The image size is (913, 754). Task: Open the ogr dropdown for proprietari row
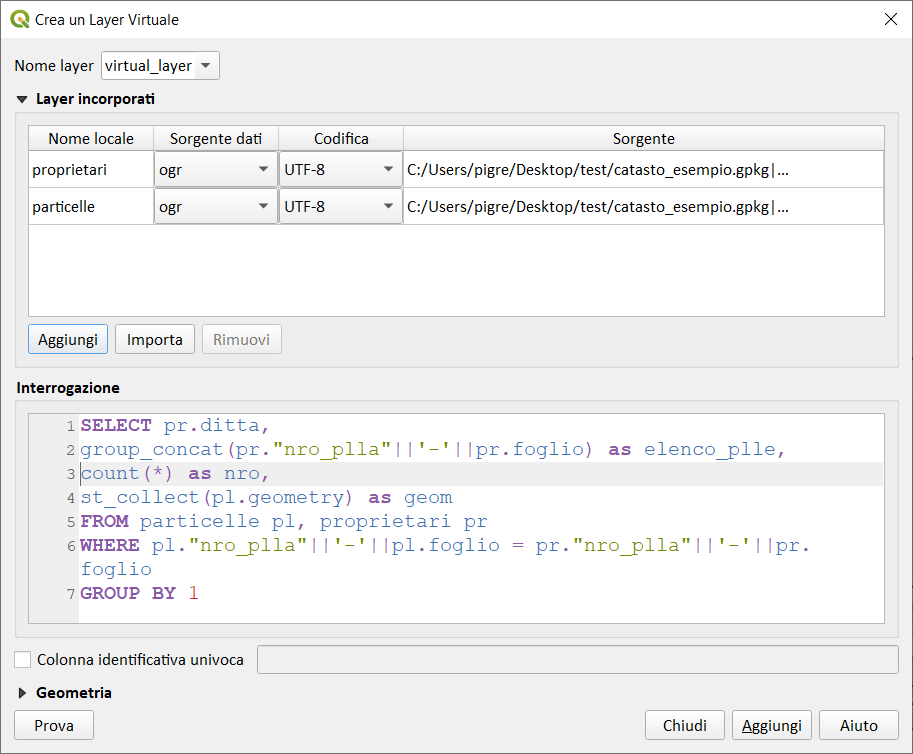click(215, 170)
